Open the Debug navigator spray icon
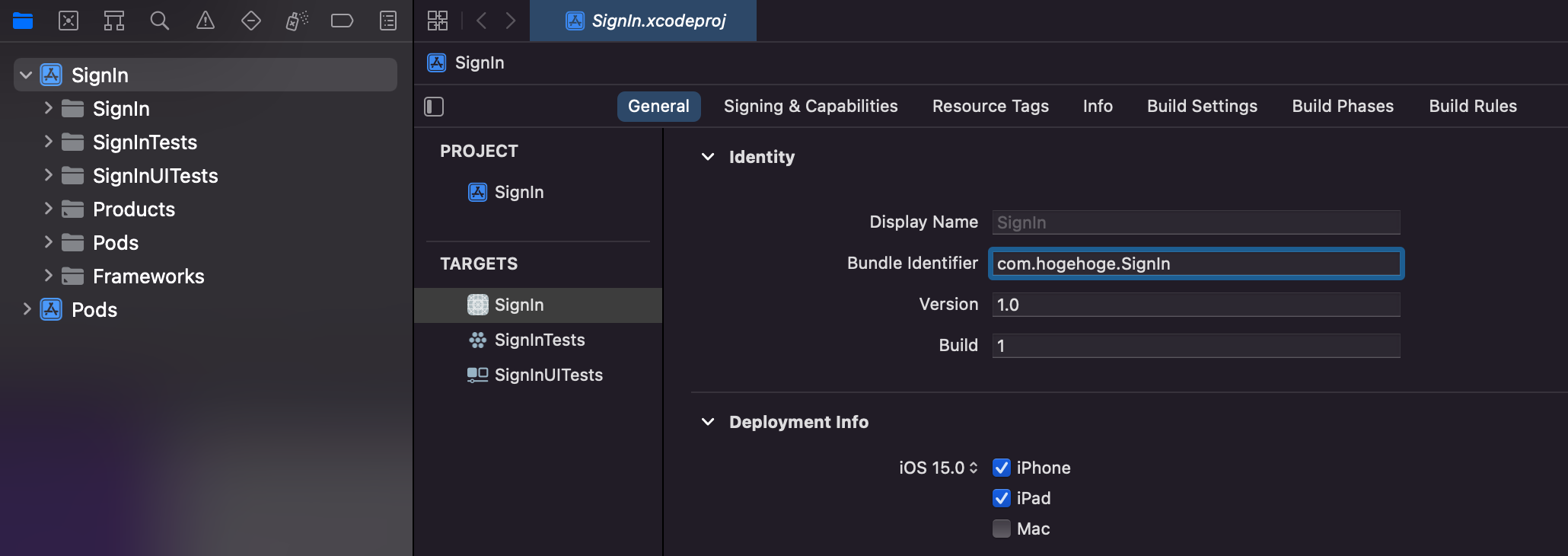Screen dimensions: 1568x556 tap(297, 21)
